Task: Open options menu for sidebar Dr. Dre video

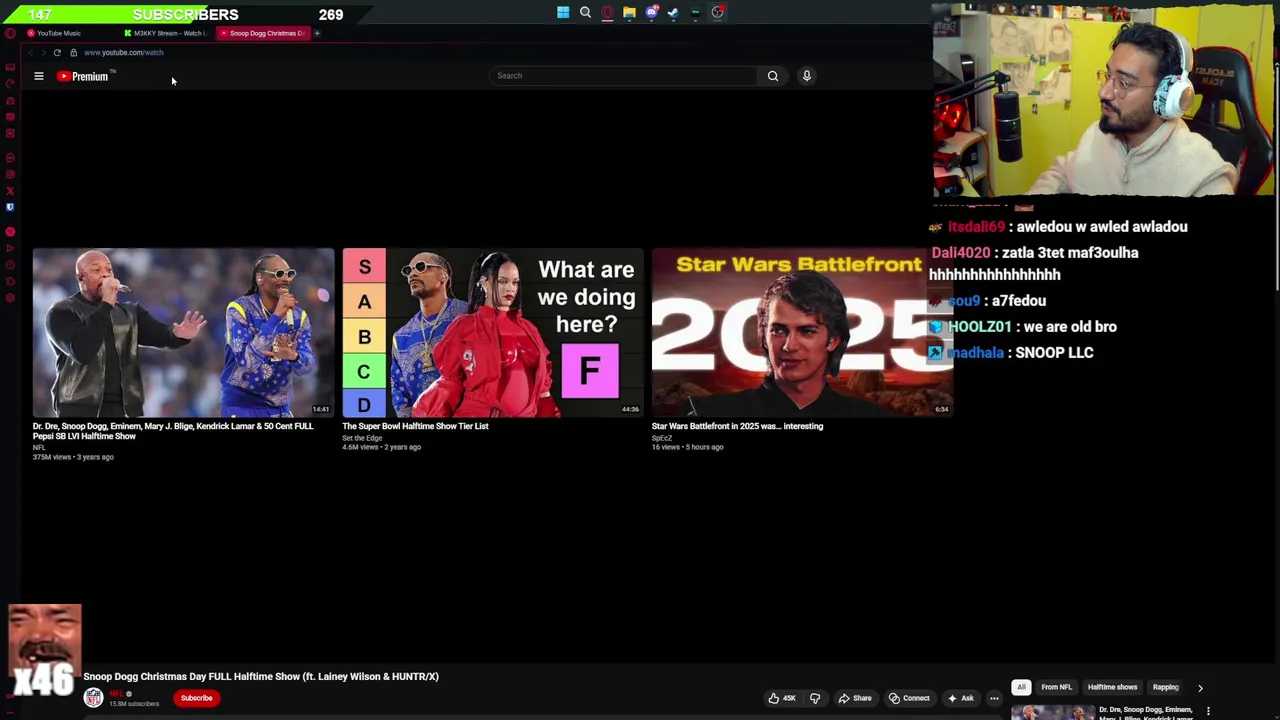Action: coord(1208,711)
